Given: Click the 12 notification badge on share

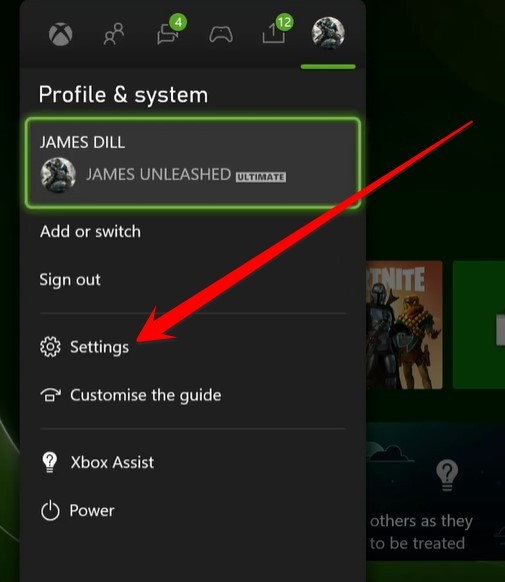Looking at the screenshot, I should (x=285, y=23).
